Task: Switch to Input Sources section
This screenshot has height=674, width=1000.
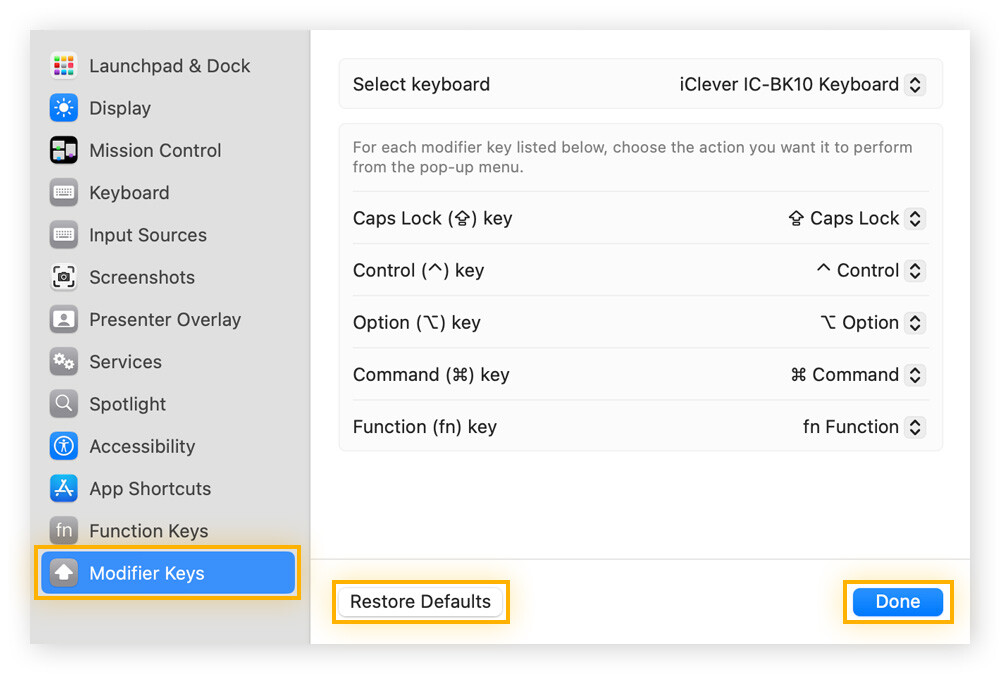Action: [63, 235]
